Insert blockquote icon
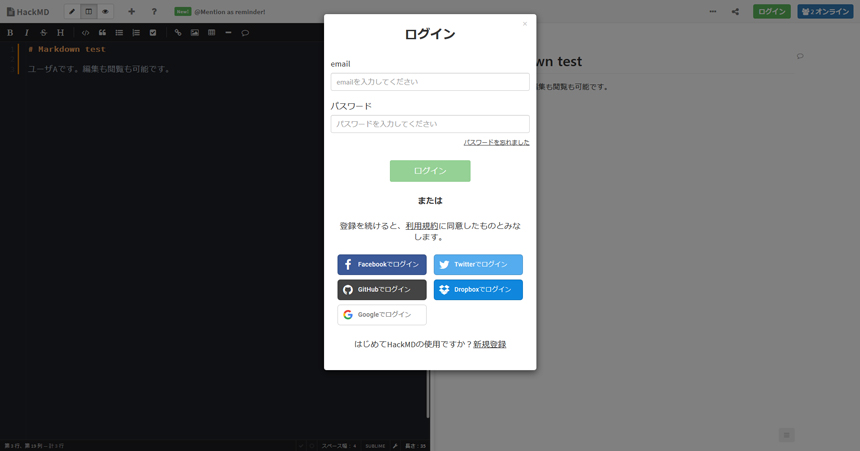The image size is (860, 451). click(102, 32)
